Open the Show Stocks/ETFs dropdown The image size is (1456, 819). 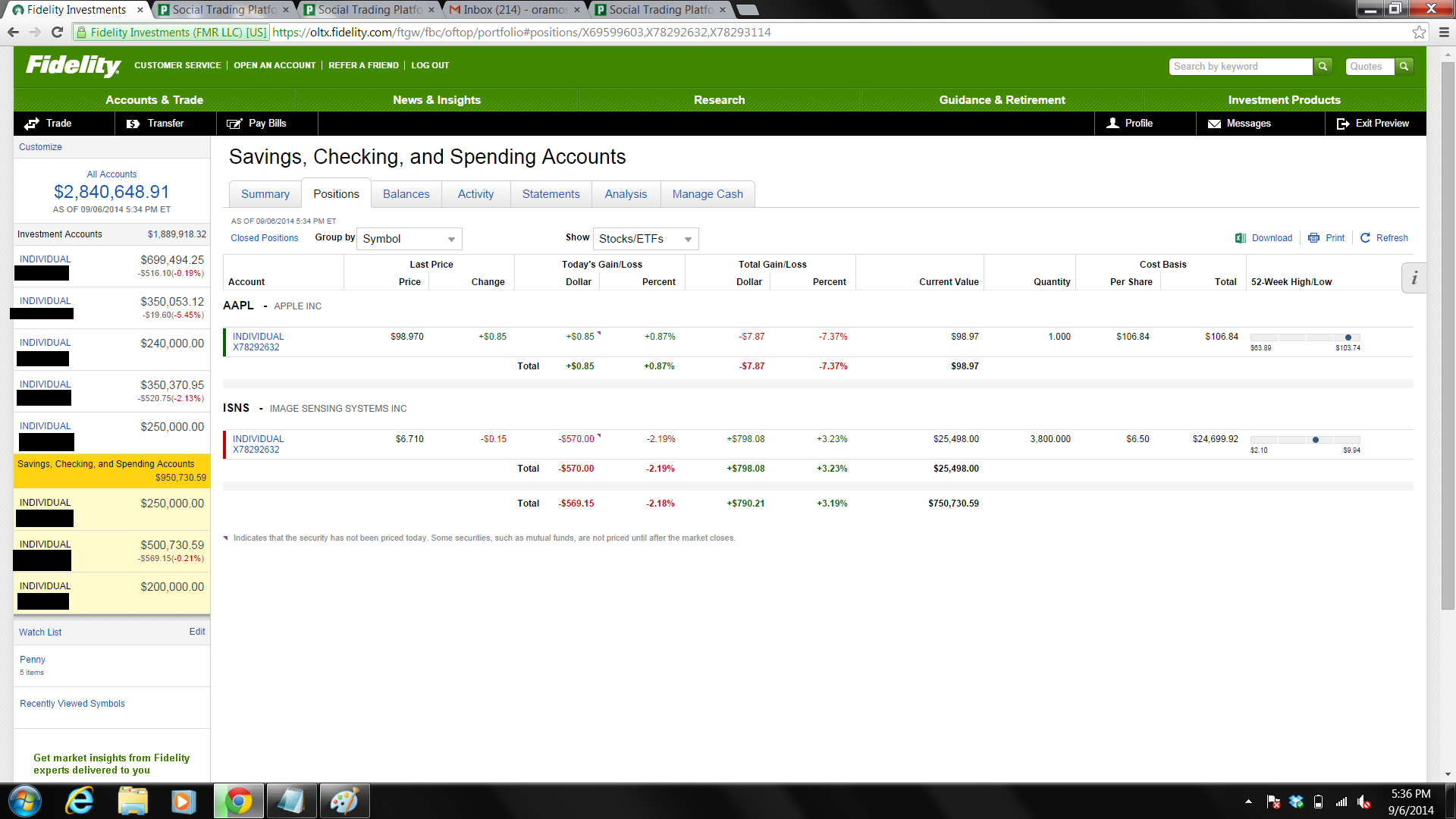(645, 239)
